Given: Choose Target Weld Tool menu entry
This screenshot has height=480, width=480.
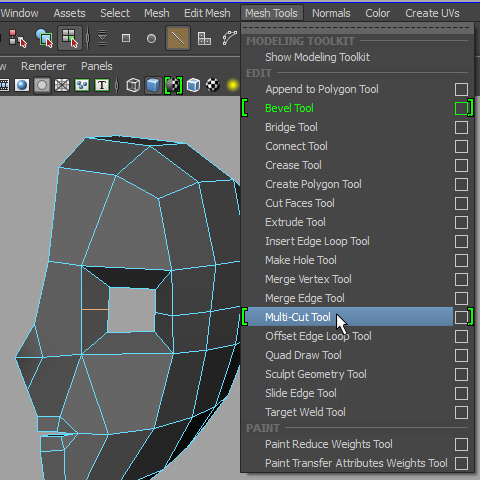Looking at the screenshot, I should click(305, 412).
